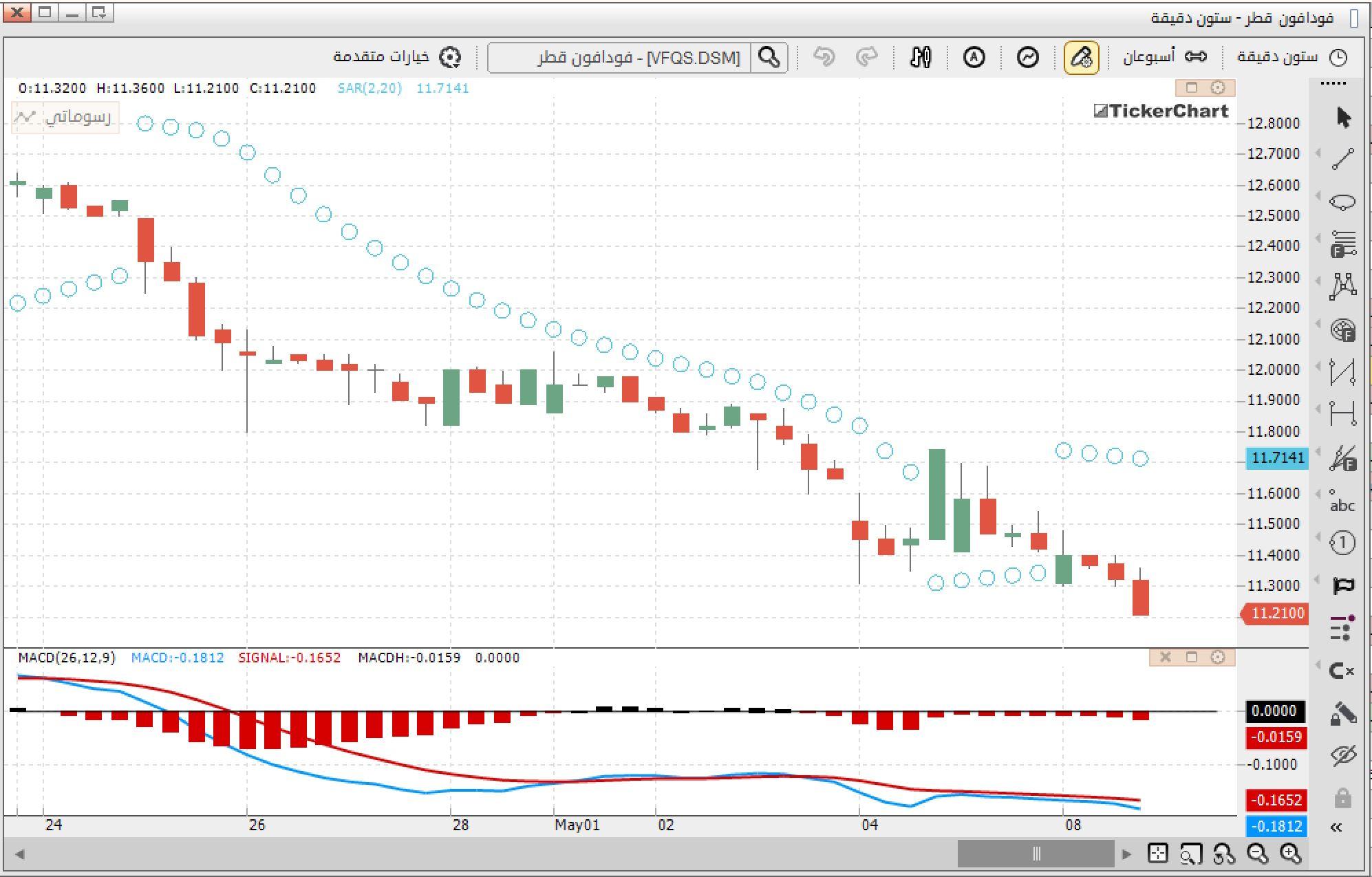Expand trend line tool variants arrow
The height and width of the screenshot is (877, 1372).
1318,153
